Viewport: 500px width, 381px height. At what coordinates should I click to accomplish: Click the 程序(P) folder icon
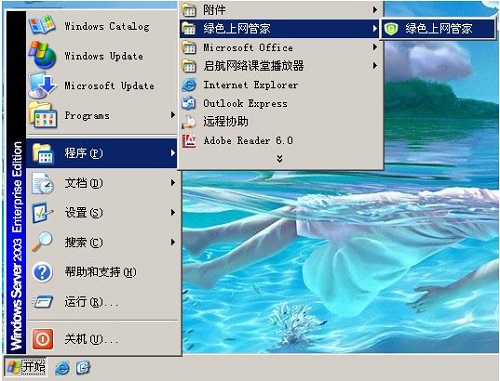(43, 153)
